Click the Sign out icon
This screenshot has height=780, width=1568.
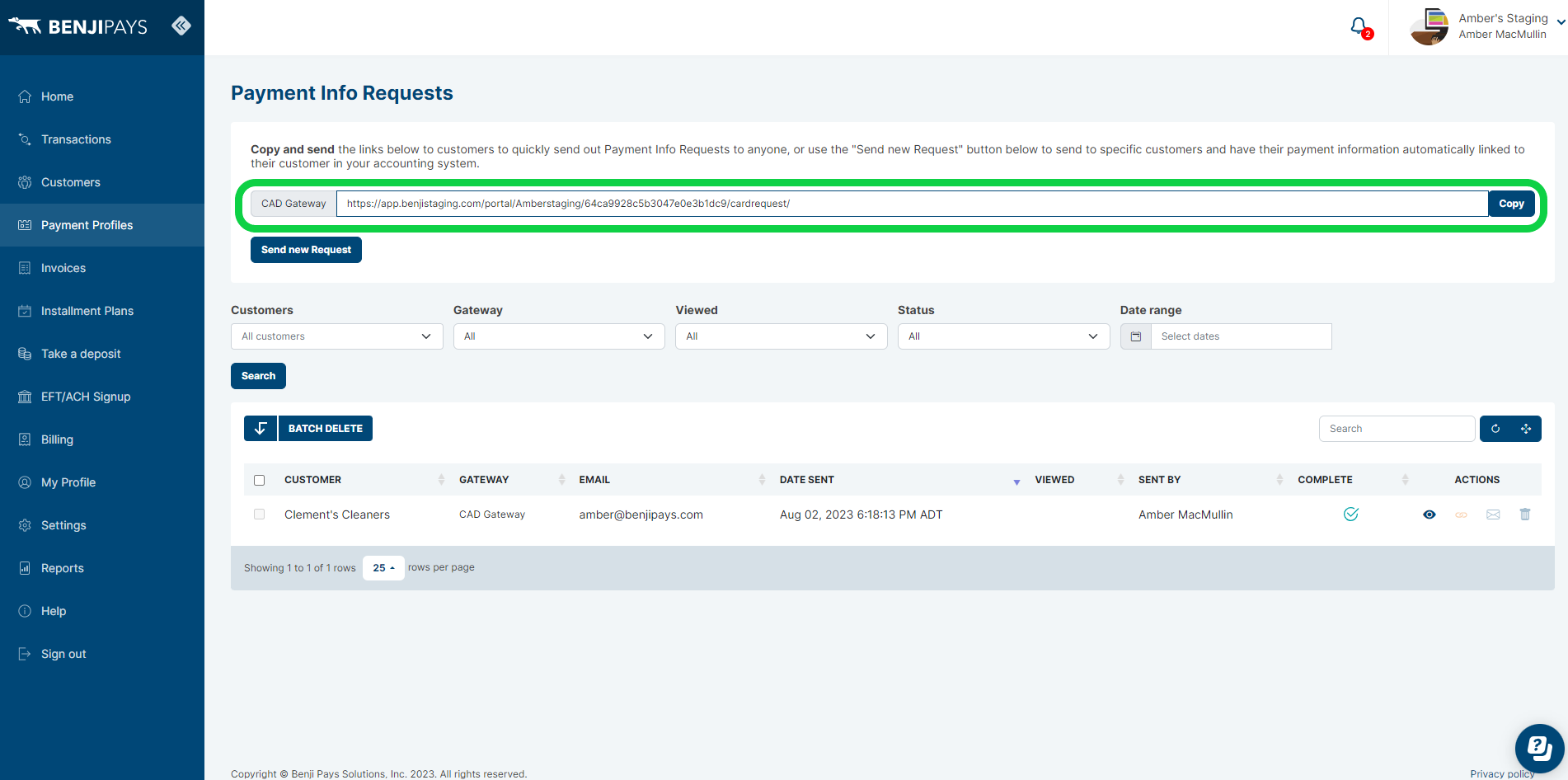pyautogui.click(x=25, y=654)
